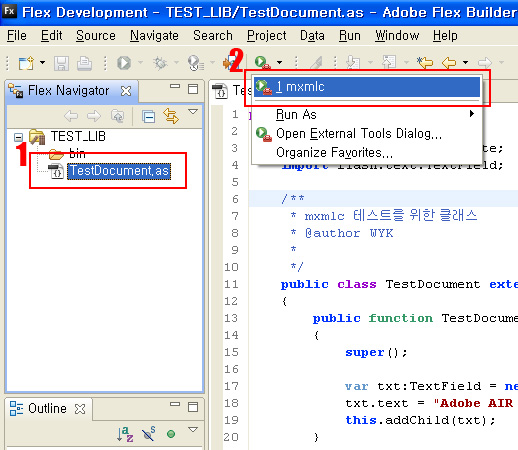Image resolution: width=518 pixels, height=450 pixels.
Task: Click the Print toolbar icon
Action: tap(84, 63)
